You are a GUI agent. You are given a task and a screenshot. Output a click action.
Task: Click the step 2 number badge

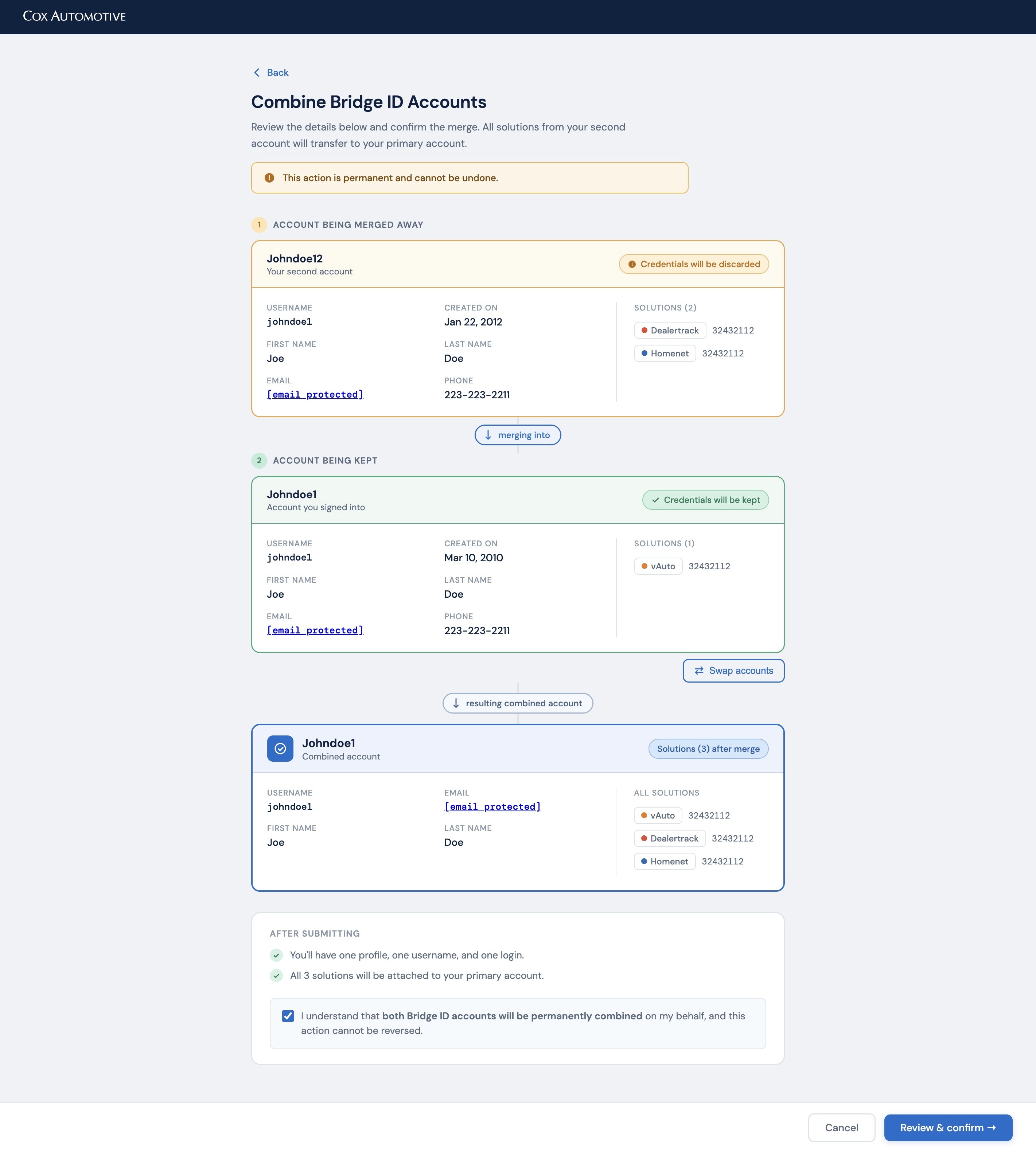click(259, 460)
